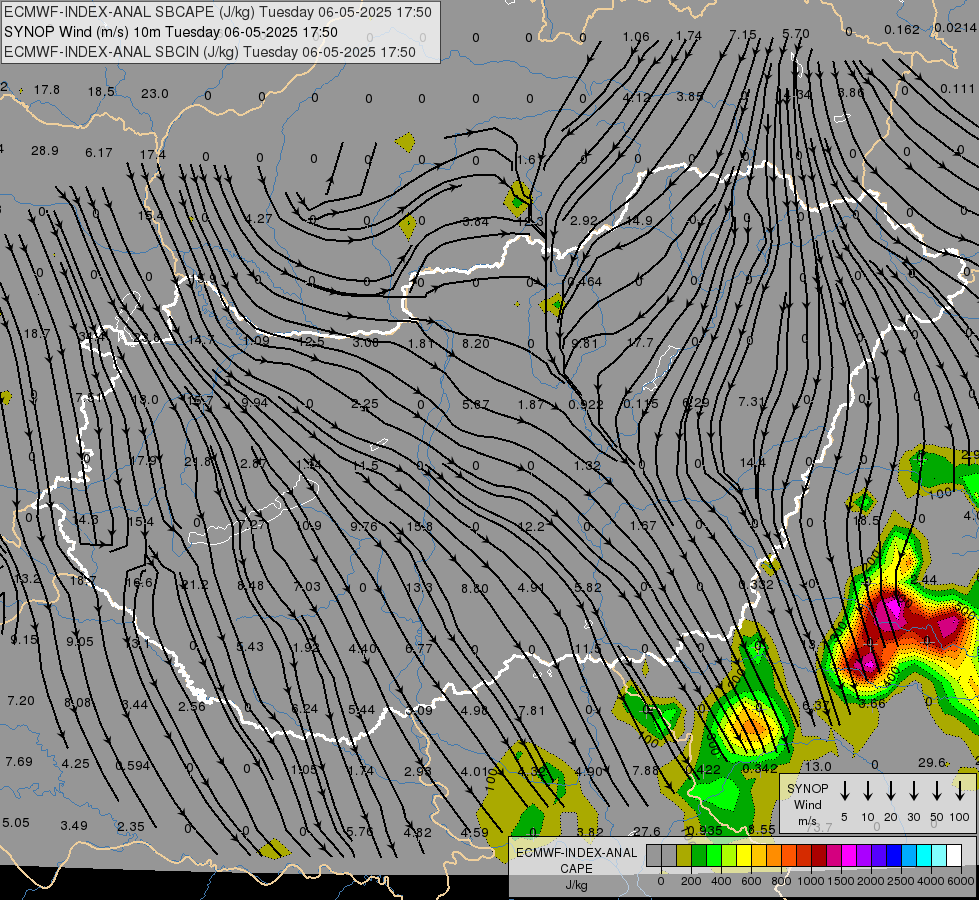Click the 600 tick on CAPE scale
The height and width of the screenshot is (900, 979).
point(751,881)
